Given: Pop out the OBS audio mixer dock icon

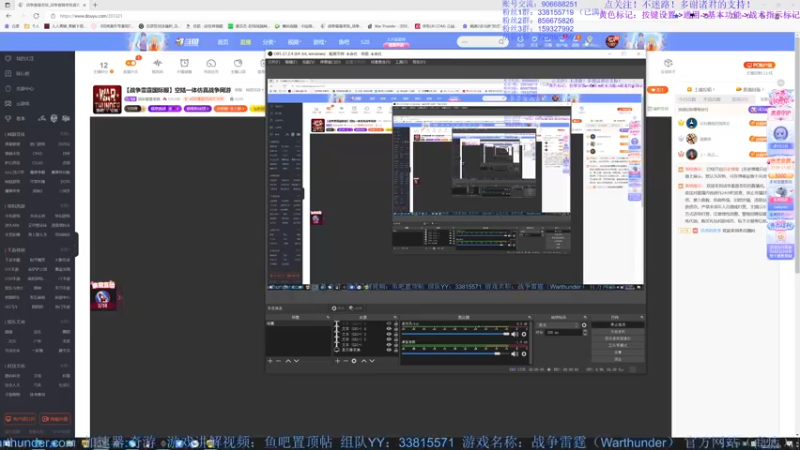Looking at the screenshot, I should 529,317.
